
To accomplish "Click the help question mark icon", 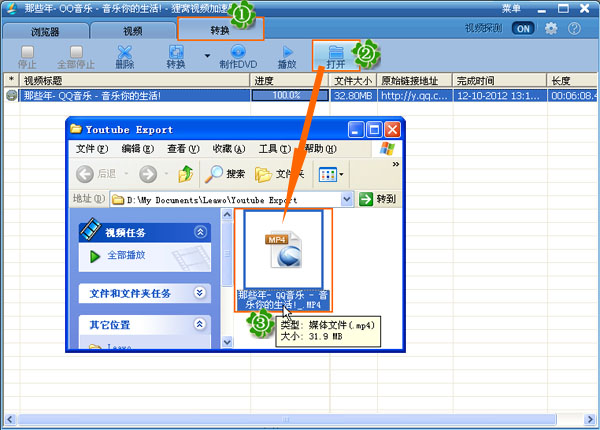I will [x=574, y=28].
